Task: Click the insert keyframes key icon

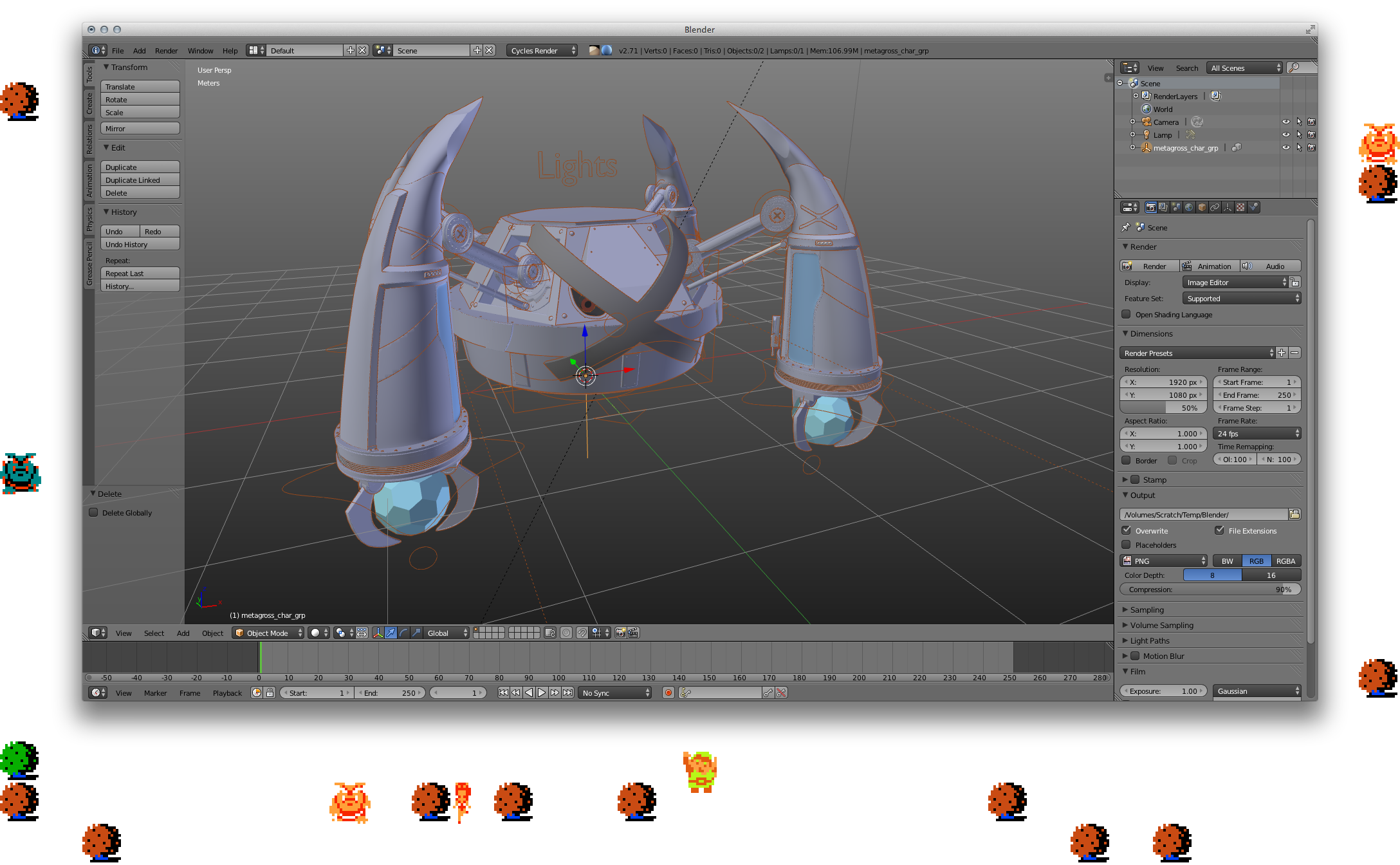Action: point(768,693)
